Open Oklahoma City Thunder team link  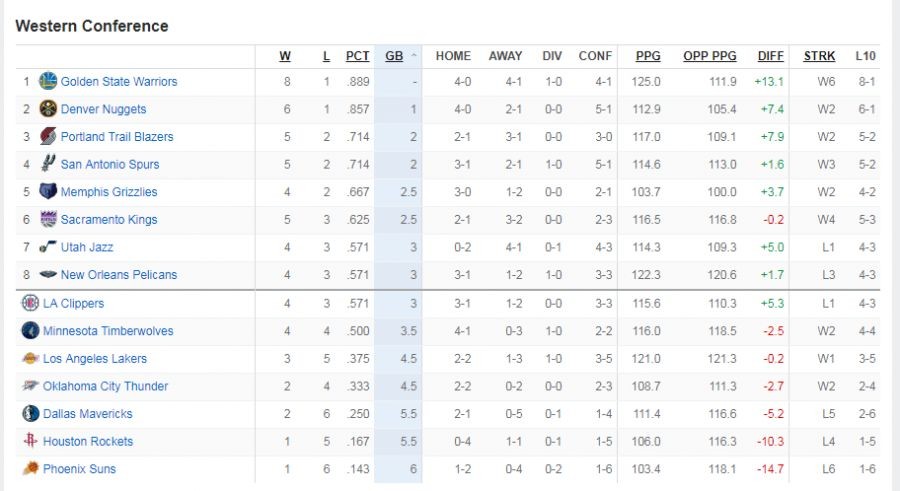point(105,386)
